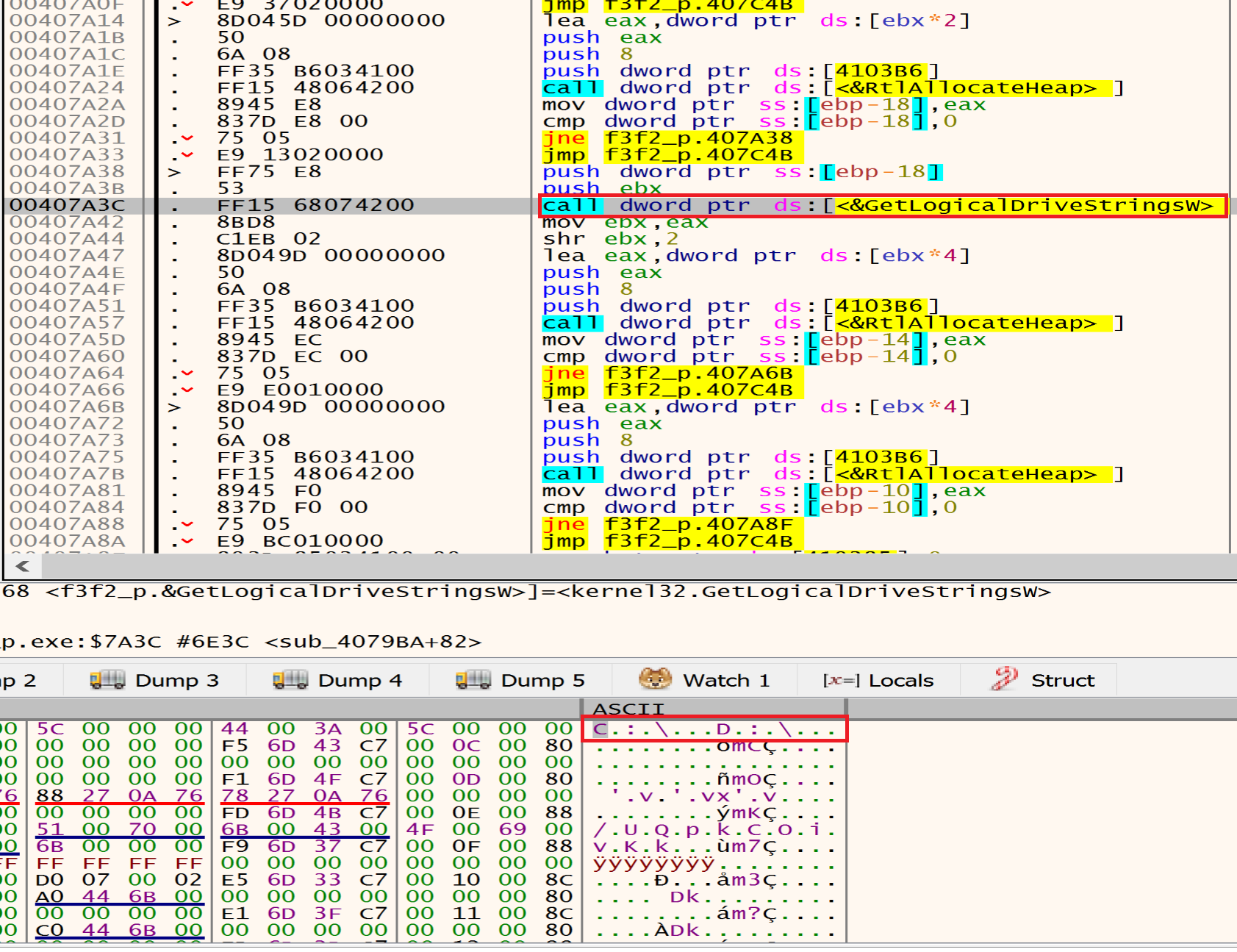Click the Watch 1 dog icon
The image size is (1237, 952).
pyautogui.click(x=655, y=679)
